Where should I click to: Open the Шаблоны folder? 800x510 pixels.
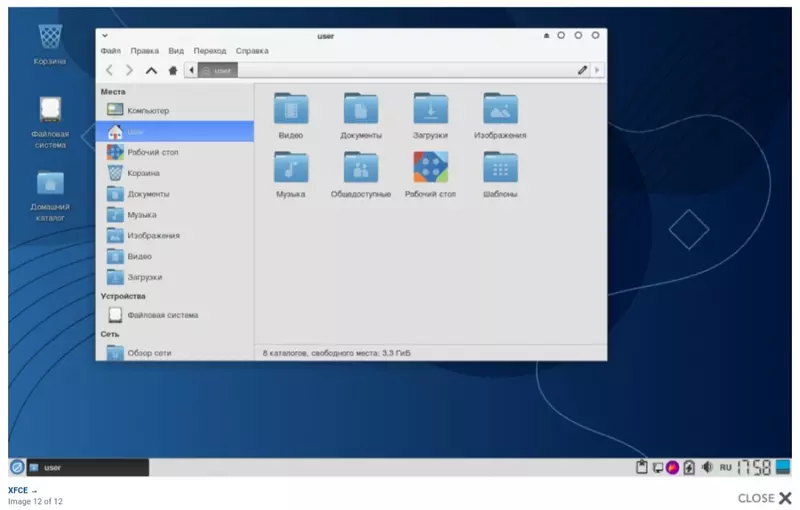pos(500,169)
